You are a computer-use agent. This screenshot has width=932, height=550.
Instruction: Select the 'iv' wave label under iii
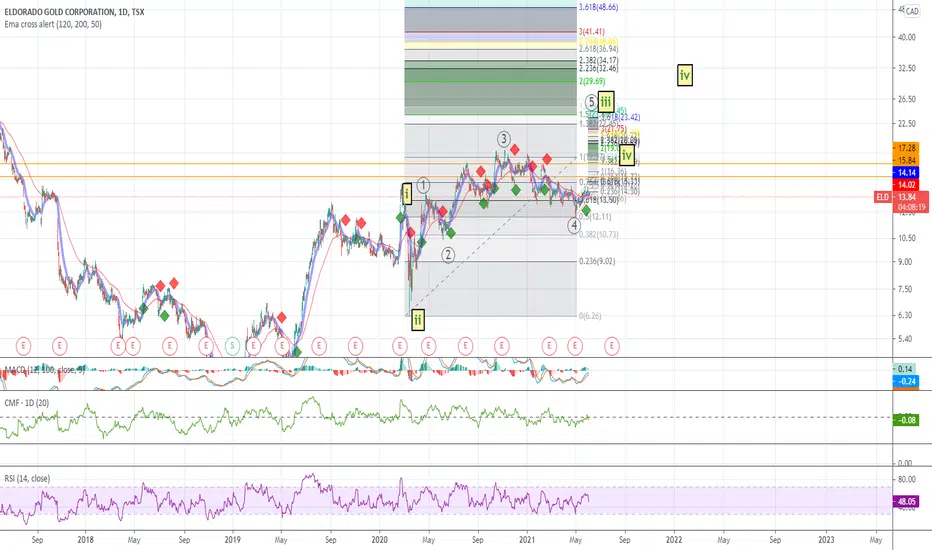click(626, 156)
